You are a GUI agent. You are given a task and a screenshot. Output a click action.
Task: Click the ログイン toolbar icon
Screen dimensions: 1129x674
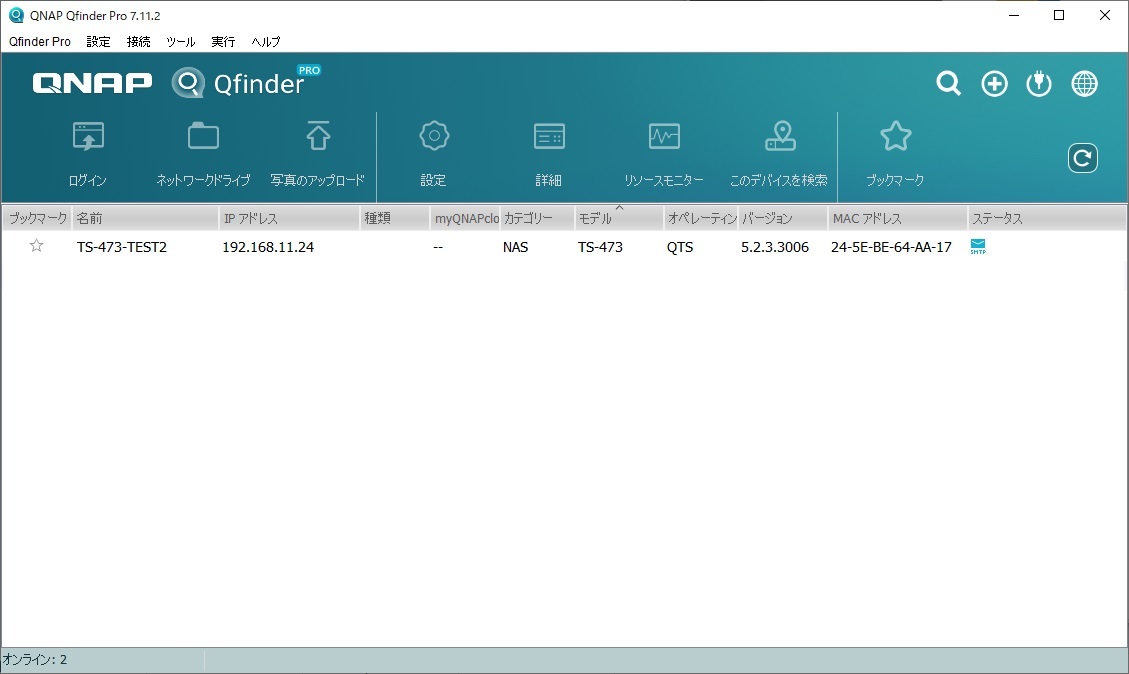[x=88, y=135]
